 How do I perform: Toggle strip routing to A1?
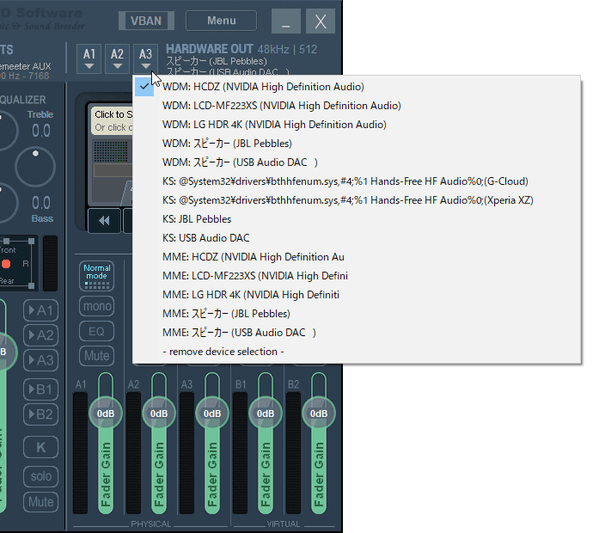pyautogui.click(x=41, y=311)
